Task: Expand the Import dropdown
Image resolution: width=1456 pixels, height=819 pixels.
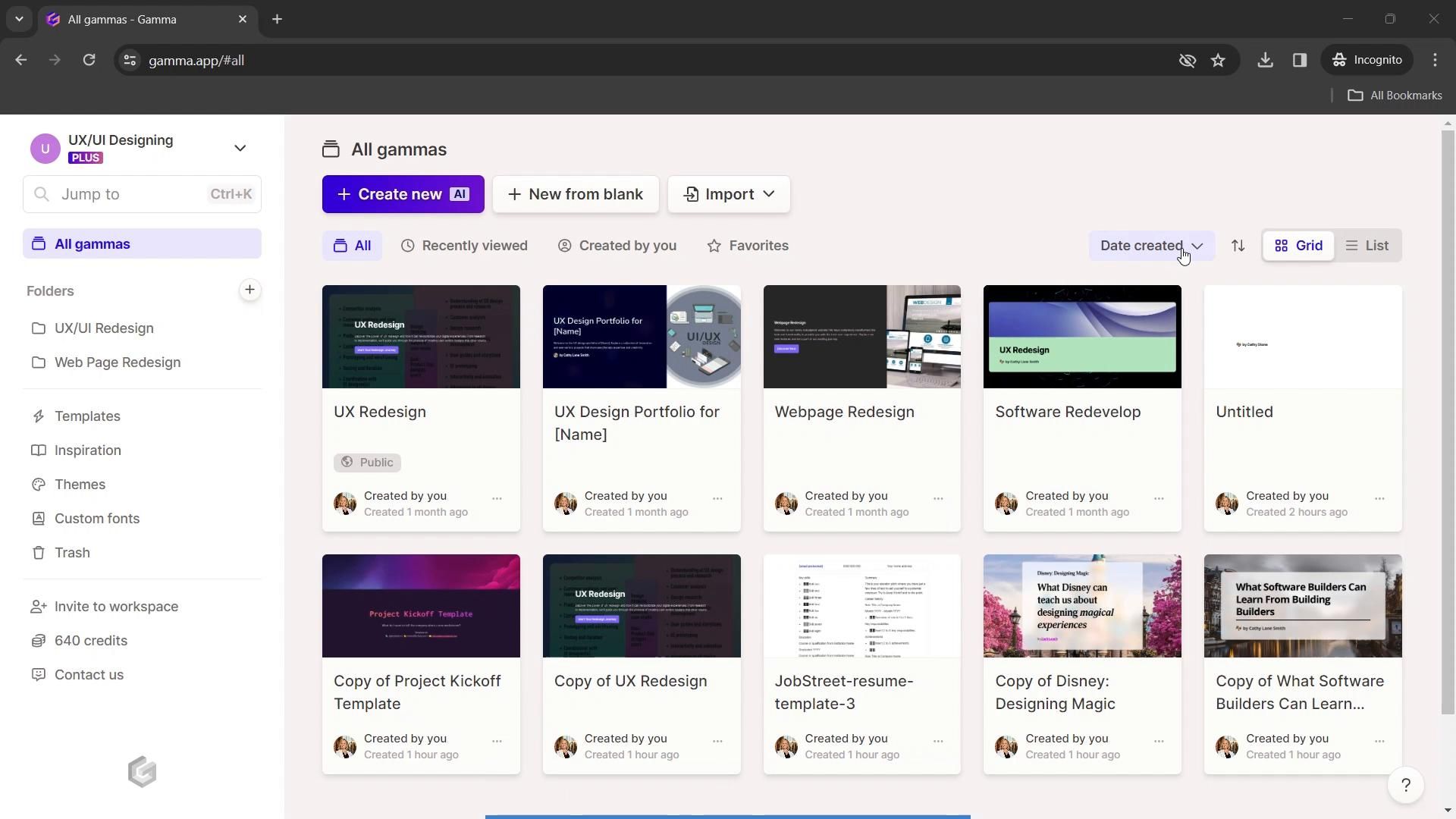Action: [729, 194]
